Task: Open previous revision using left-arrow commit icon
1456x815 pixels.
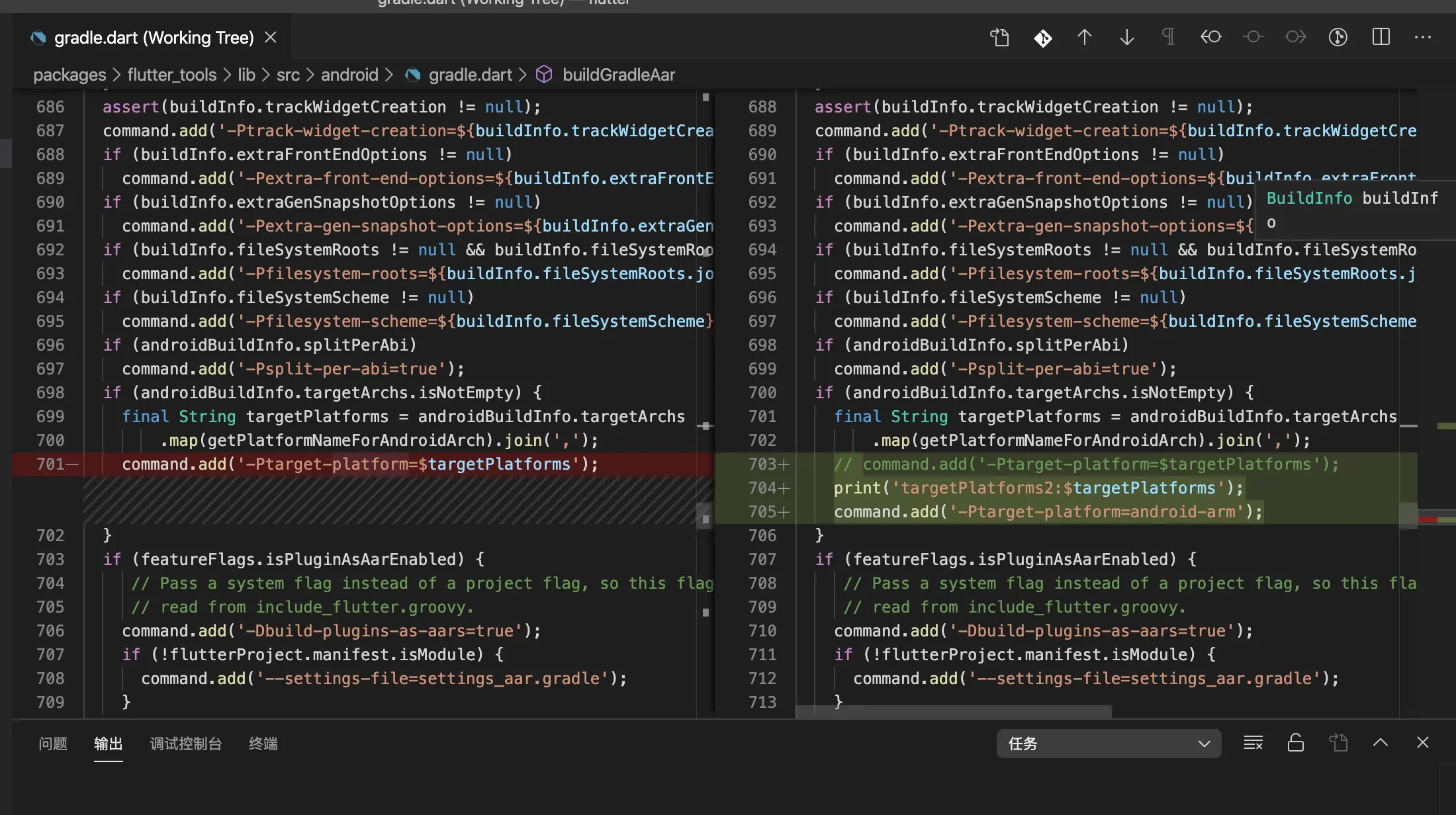Action: coord(1210,37)
